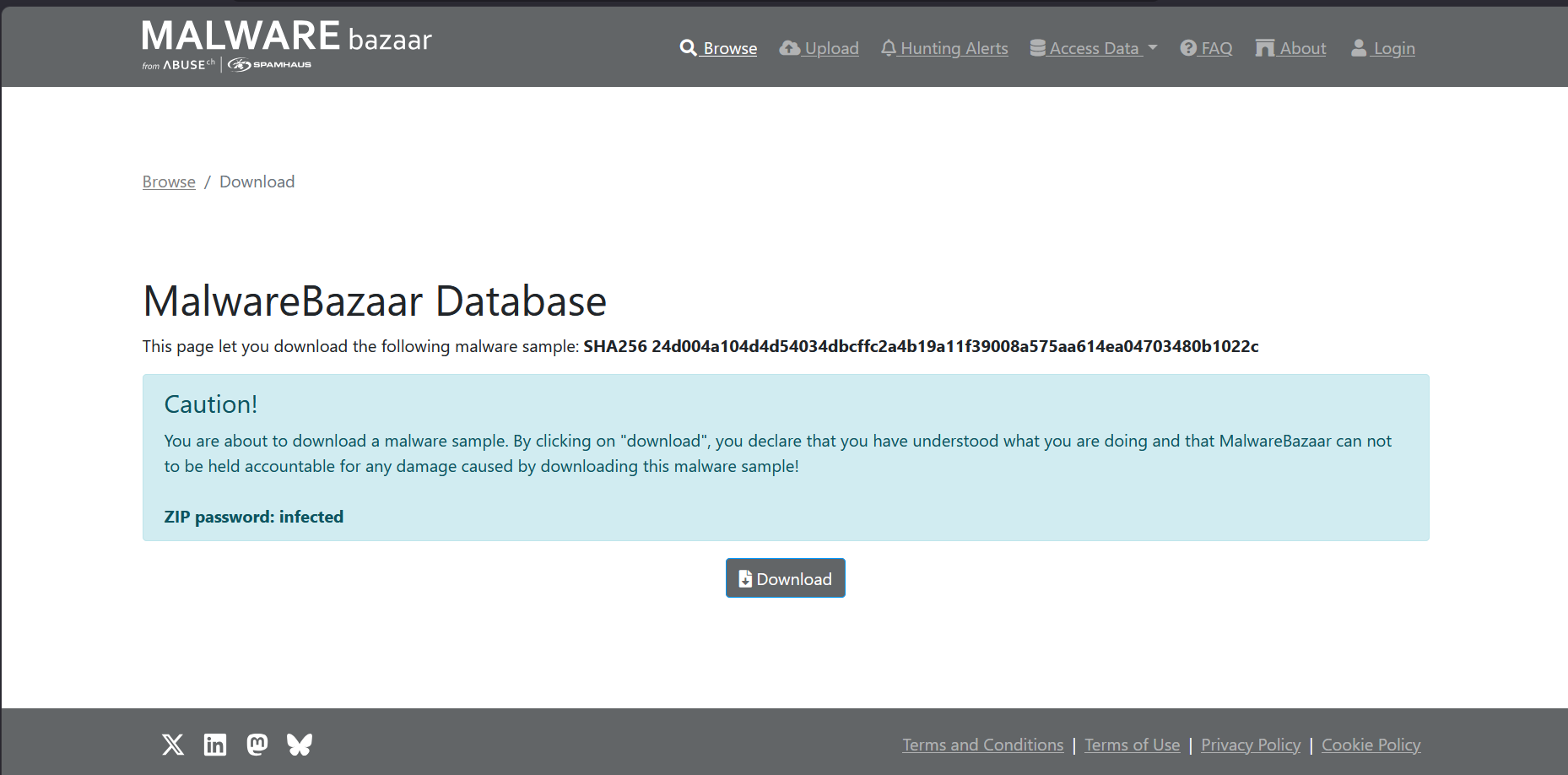Click the Download button
The height and width of the screenshot is (775, 1568).
(786, 578)
